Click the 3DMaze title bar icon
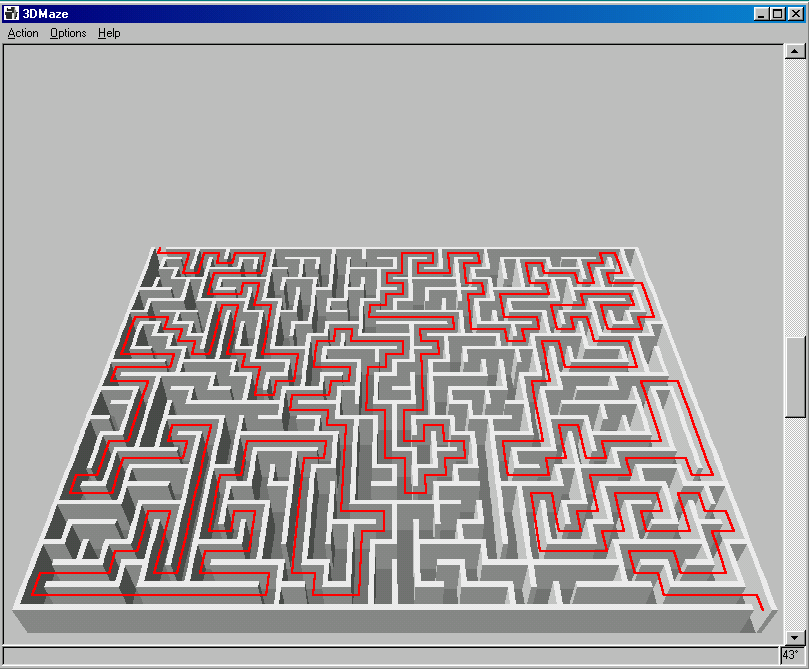Viewport: 809px width, 669px height. (11, 13)
